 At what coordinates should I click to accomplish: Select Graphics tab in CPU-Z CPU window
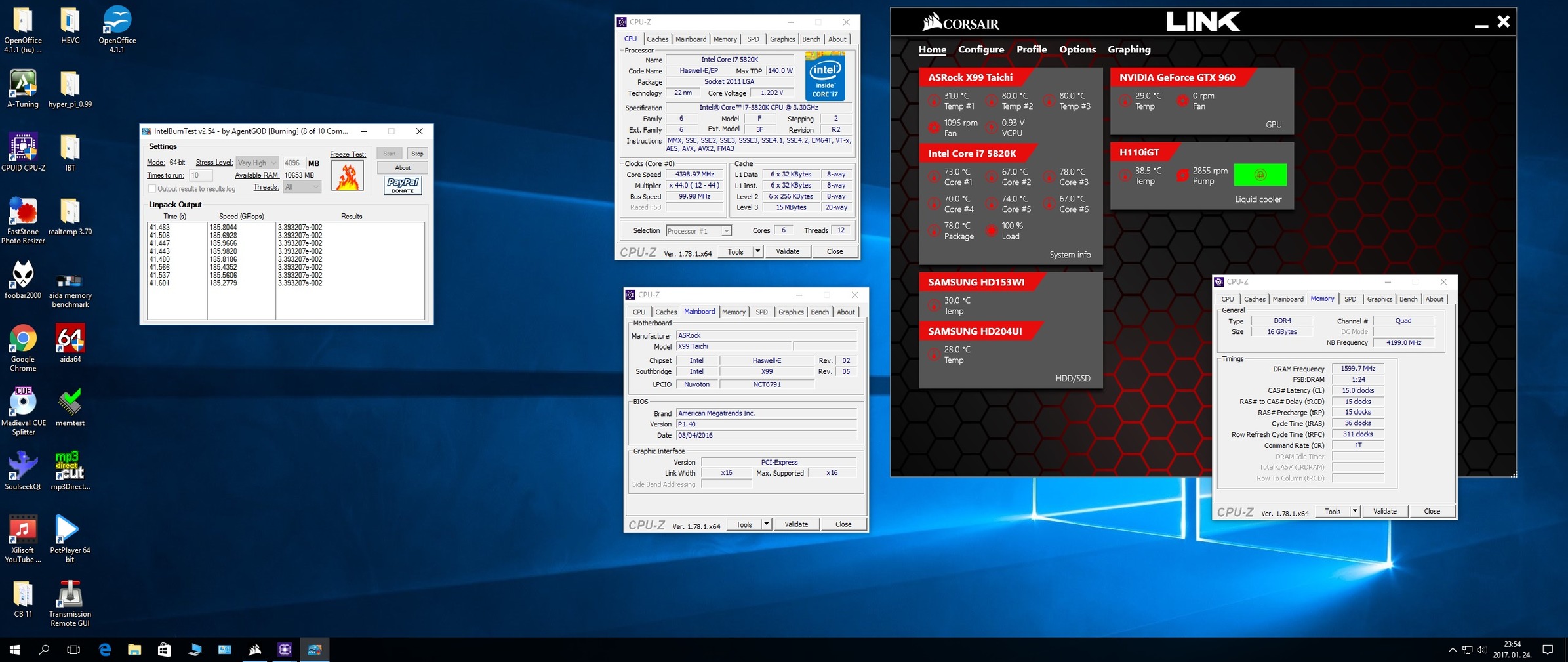pos(782,39)
